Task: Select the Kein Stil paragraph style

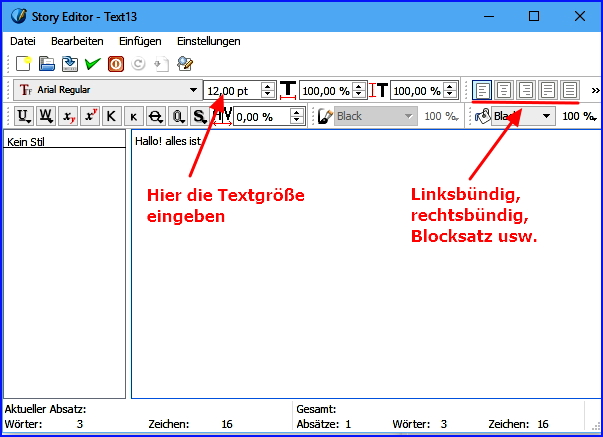Action: 65,142
